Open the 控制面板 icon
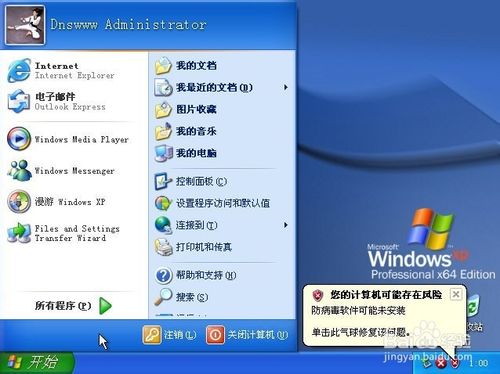 point(163,181)
